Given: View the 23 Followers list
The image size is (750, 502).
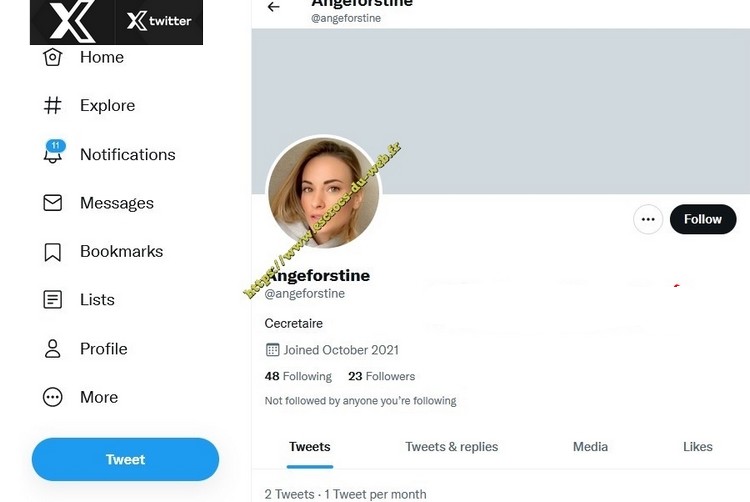Looking at the screenshot, I should point(381,376).
